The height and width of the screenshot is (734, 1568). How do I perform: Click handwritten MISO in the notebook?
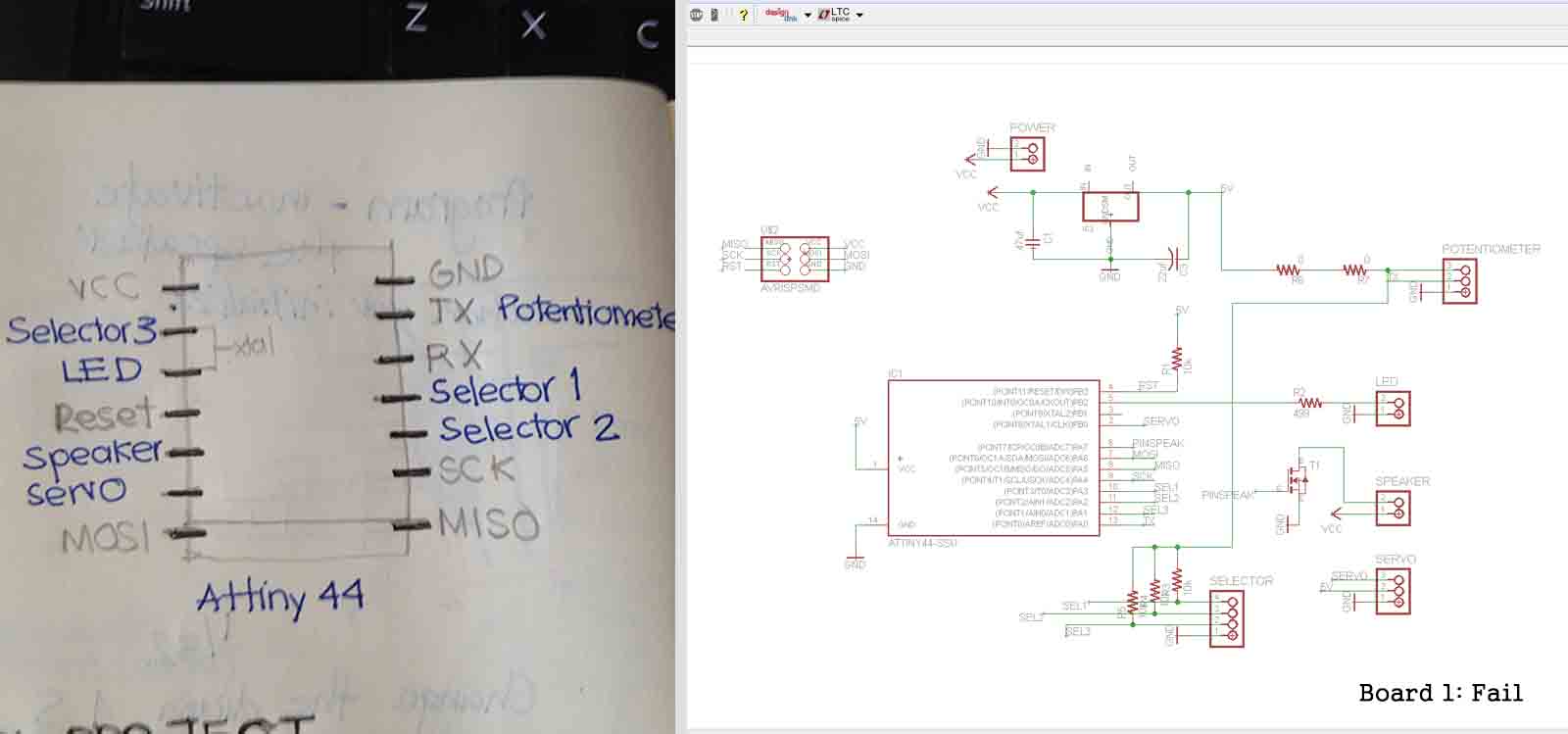tap(489, 524)
